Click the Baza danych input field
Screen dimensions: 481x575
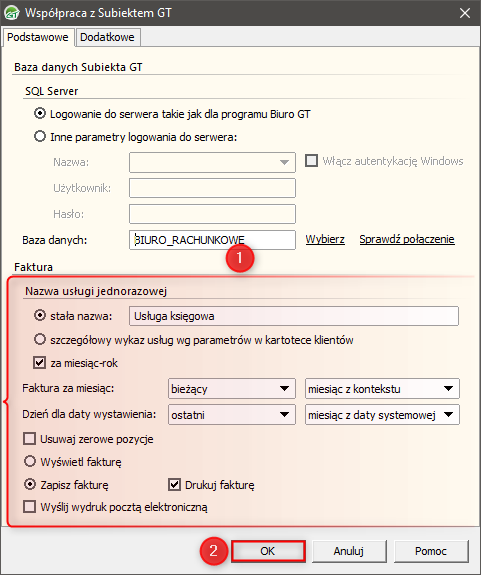[x=212, y=240]
